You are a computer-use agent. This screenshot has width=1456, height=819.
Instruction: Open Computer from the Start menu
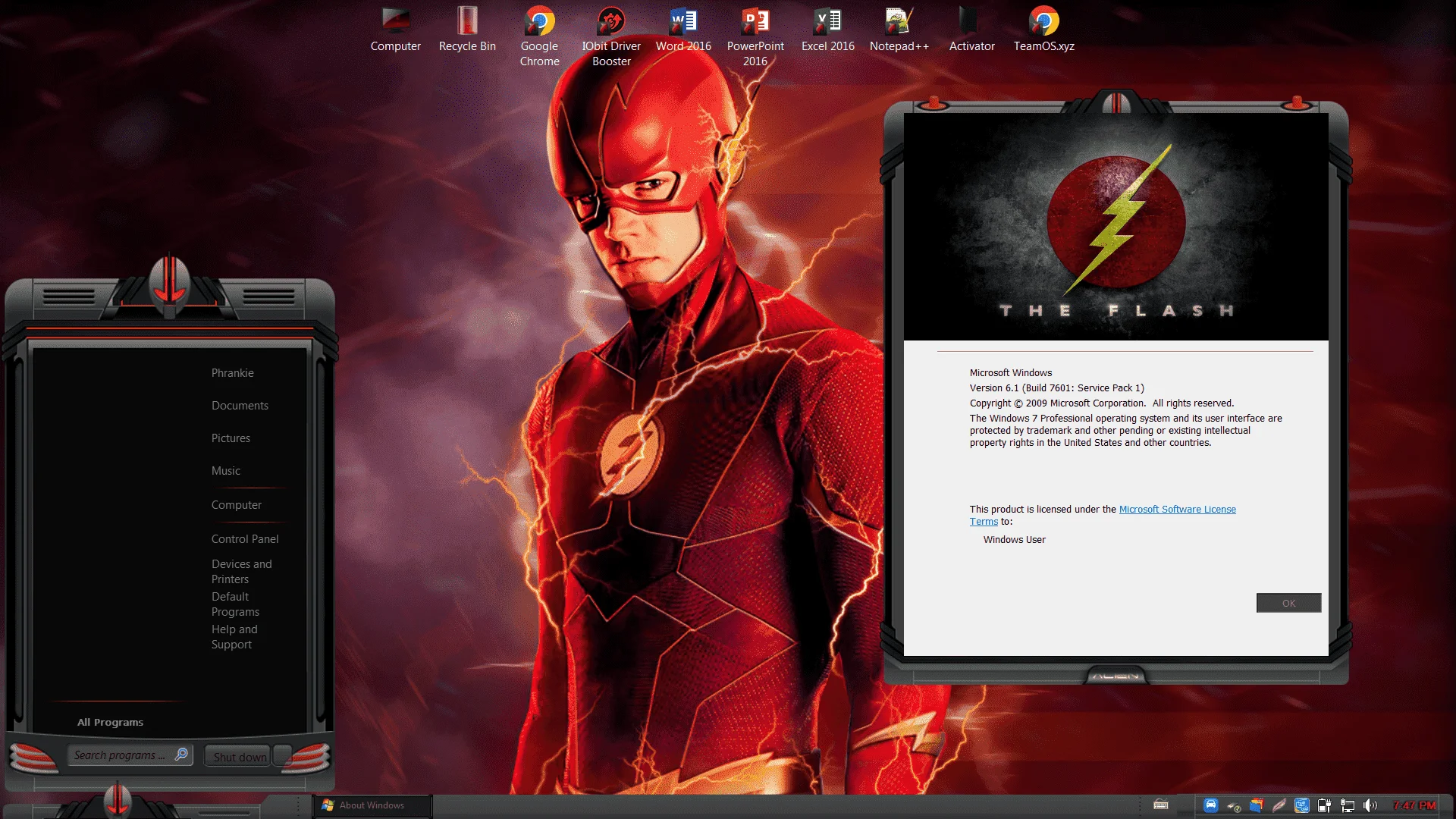click(x=236, y=505)
